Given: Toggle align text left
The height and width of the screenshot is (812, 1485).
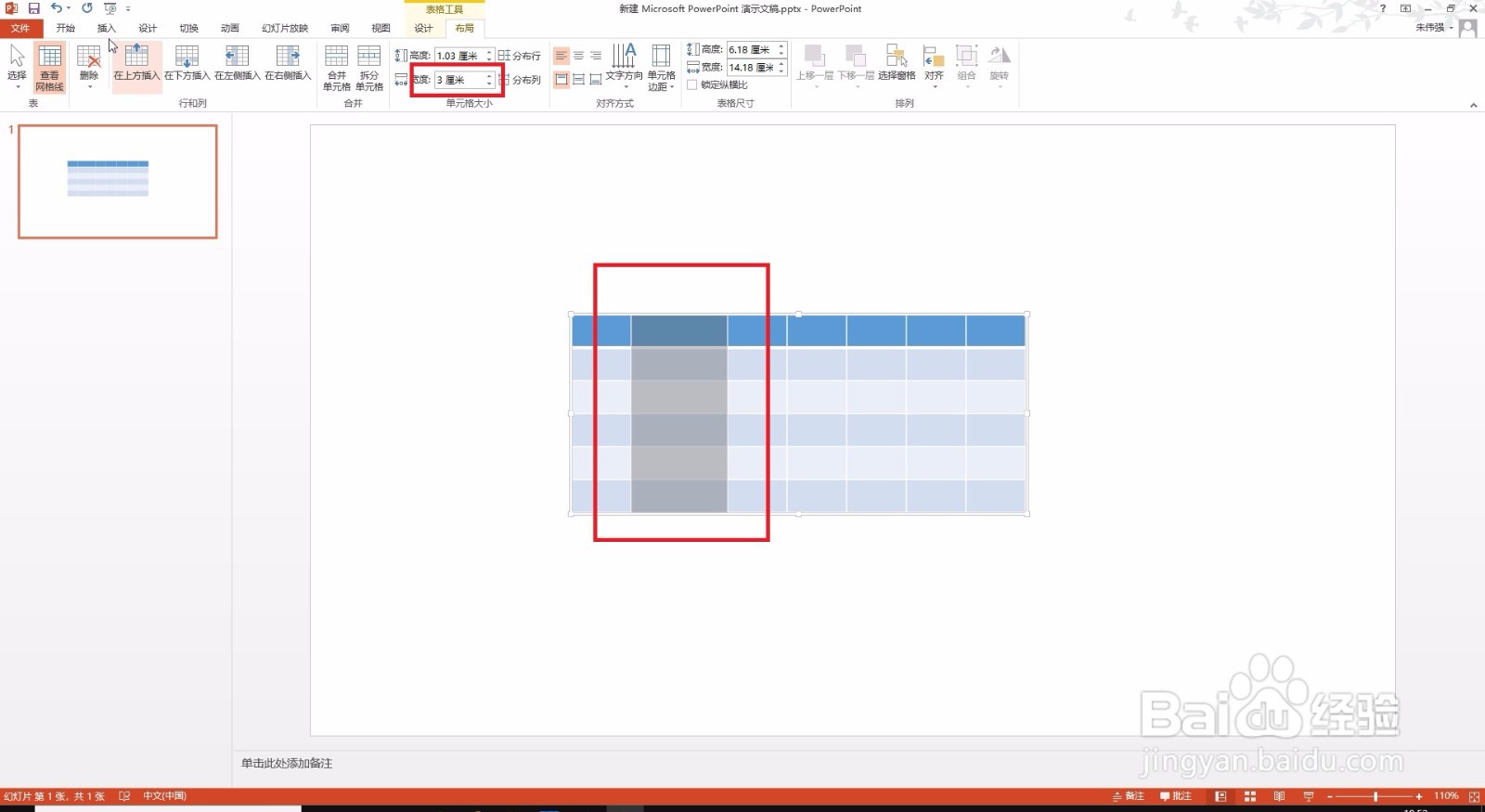Looking at the screenshot, I should [562, 56].
